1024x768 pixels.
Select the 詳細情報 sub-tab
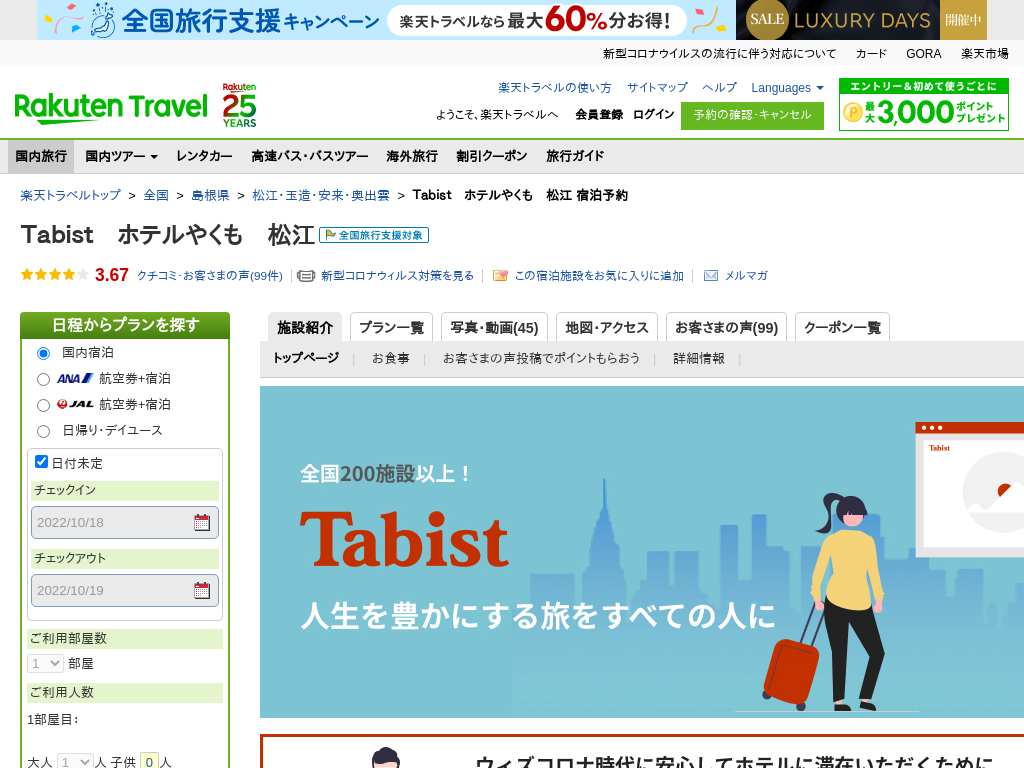(699, 359)
